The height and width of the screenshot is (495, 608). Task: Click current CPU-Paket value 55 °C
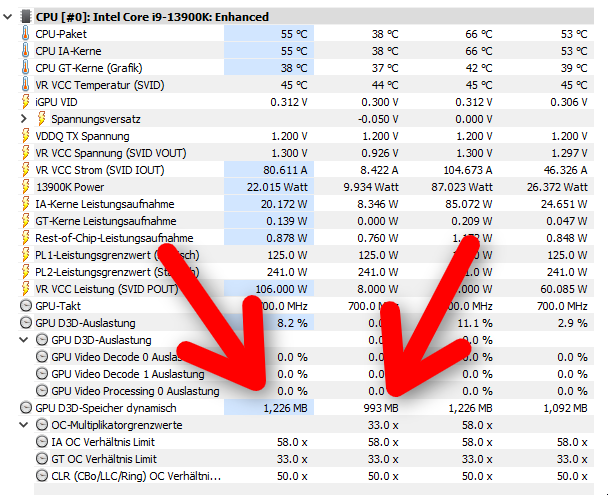point(294,34)
